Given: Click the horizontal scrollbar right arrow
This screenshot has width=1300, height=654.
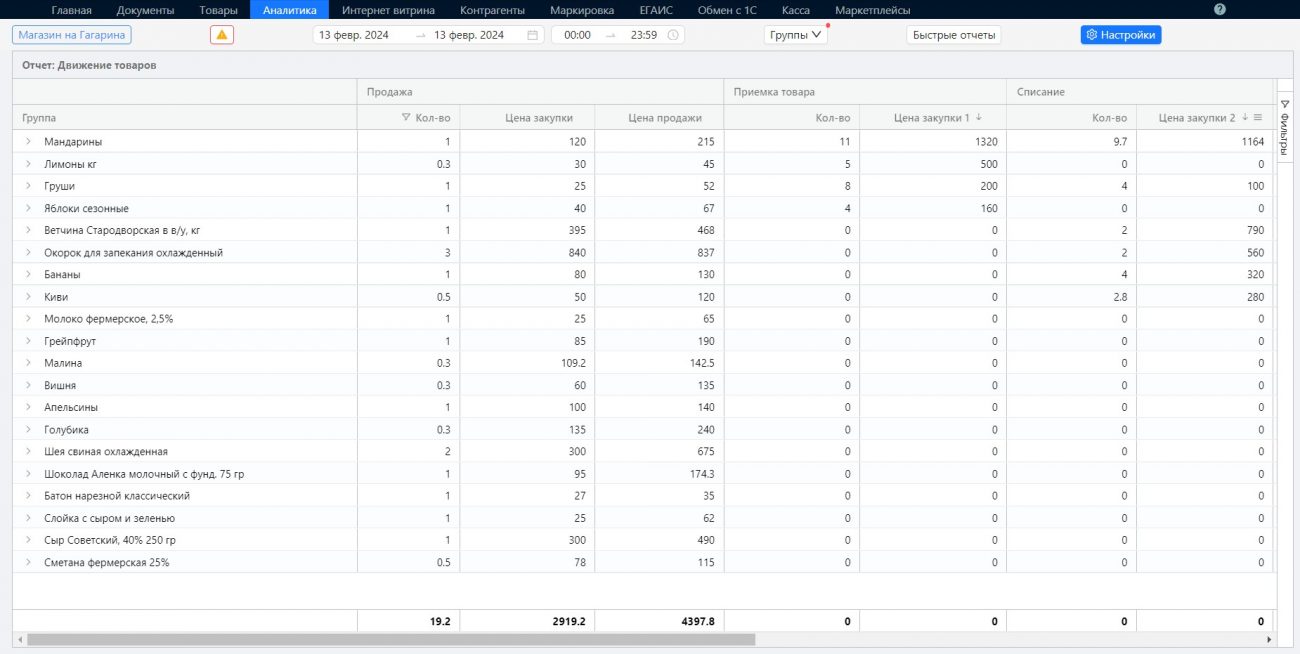Looking at the screenshot, I should [1269, 639].
